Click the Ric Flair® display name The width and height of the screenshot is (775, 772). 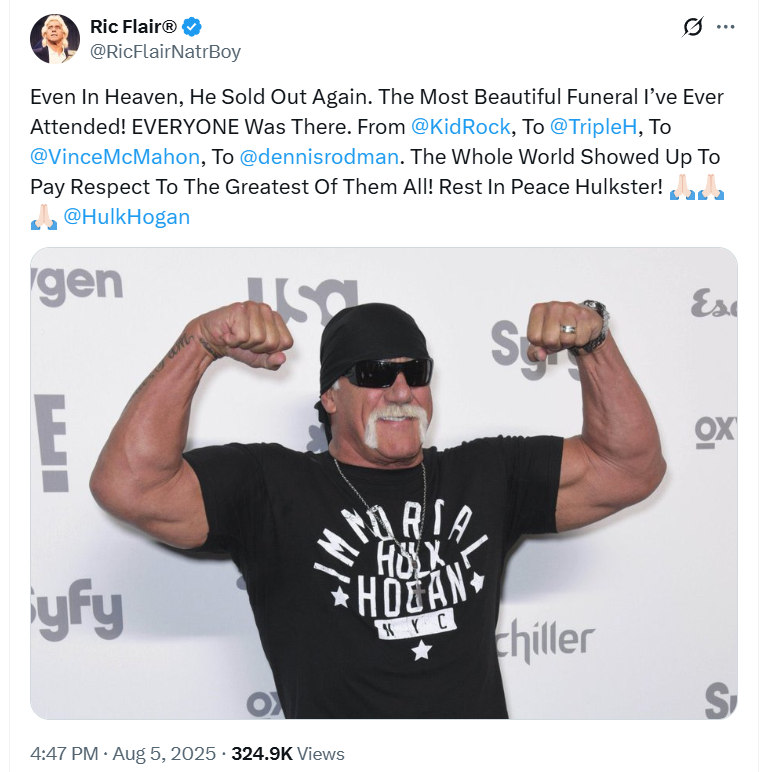(x=133, y=27)
